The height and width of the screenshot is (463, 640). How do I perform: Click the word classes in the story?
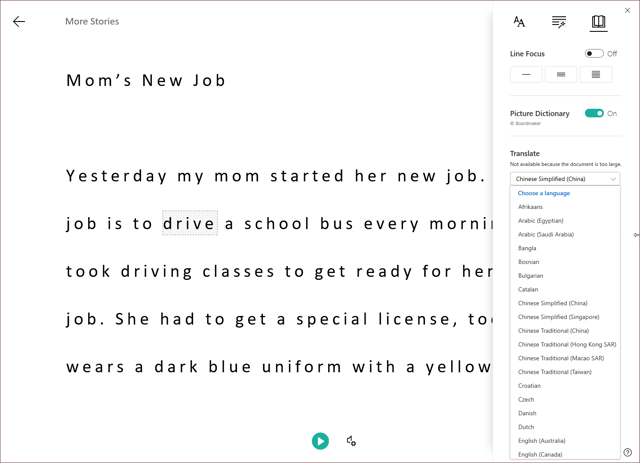pyautogui.click(x=238, y=271)
